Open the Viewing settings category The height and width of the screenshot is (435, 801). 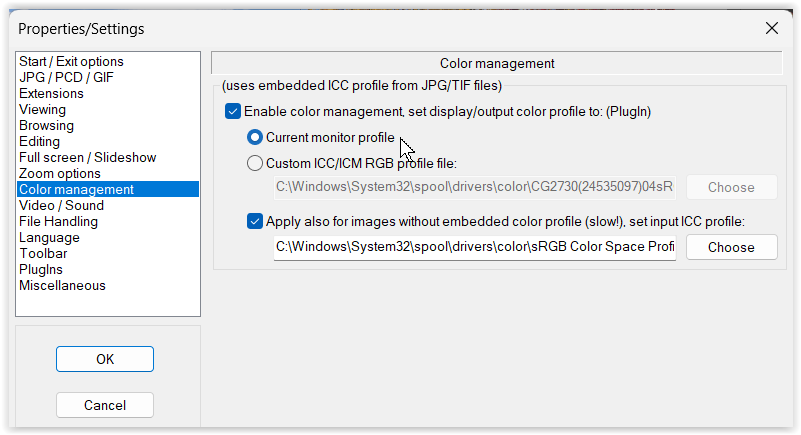(42, 110)
